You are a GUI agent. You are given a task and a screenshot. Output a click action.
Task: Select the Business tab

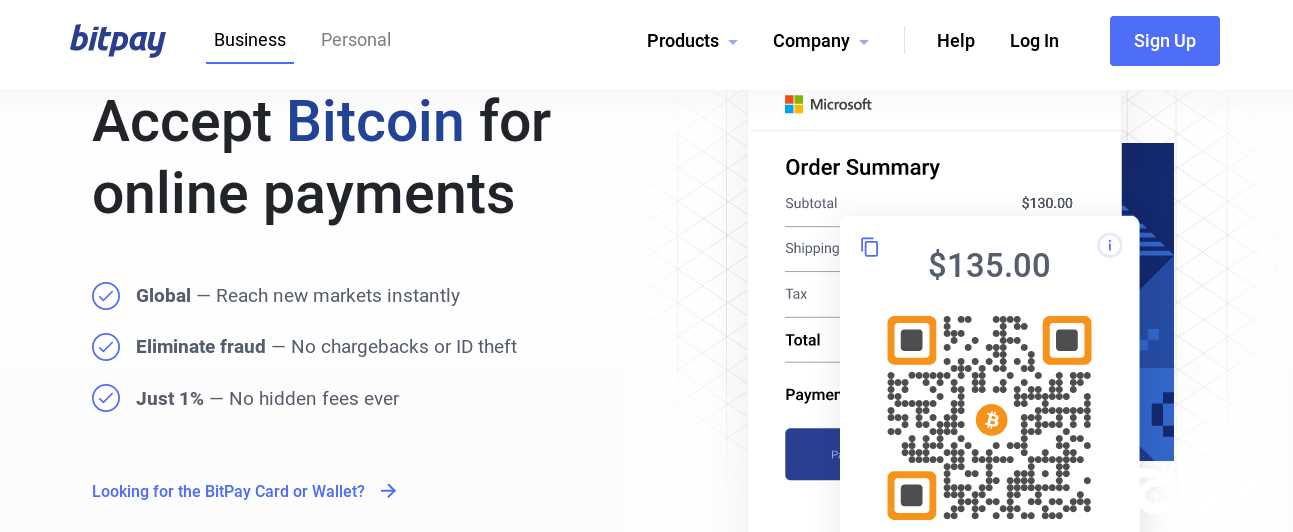coord(250,40)
